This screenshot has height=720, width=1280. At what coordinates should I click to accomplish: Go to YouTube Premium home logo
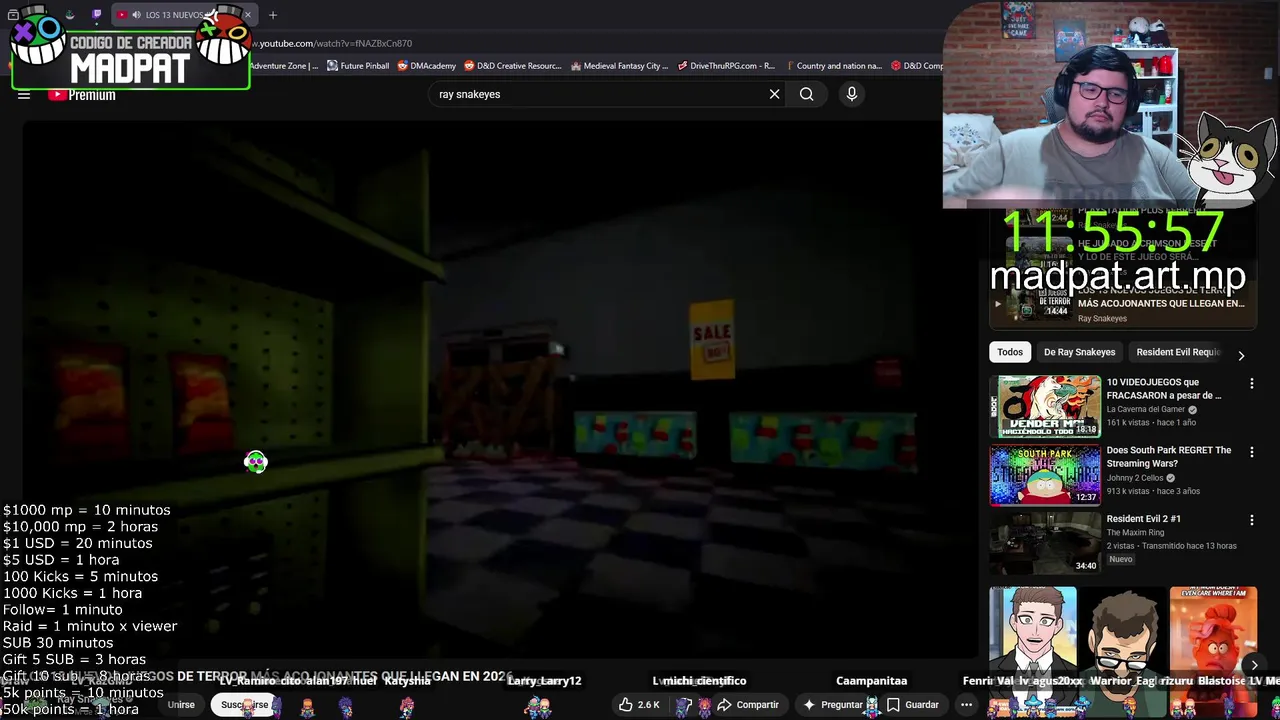tap(82, 95)
